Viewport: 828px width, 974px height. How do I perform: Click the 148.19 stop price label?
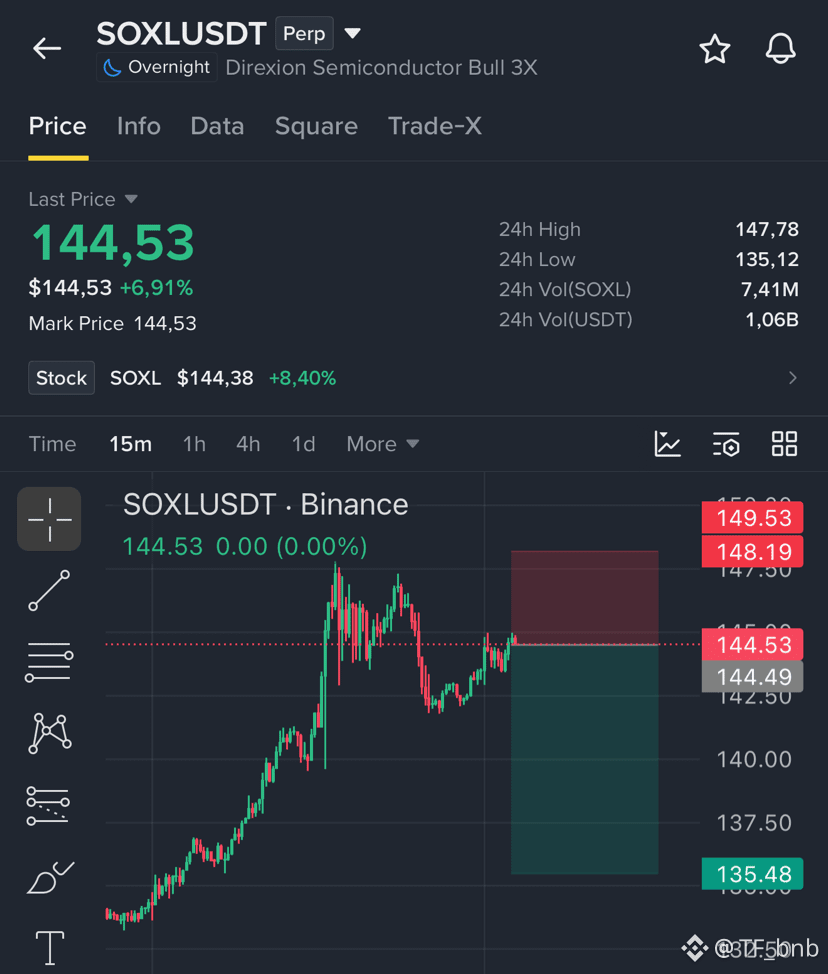752,552
